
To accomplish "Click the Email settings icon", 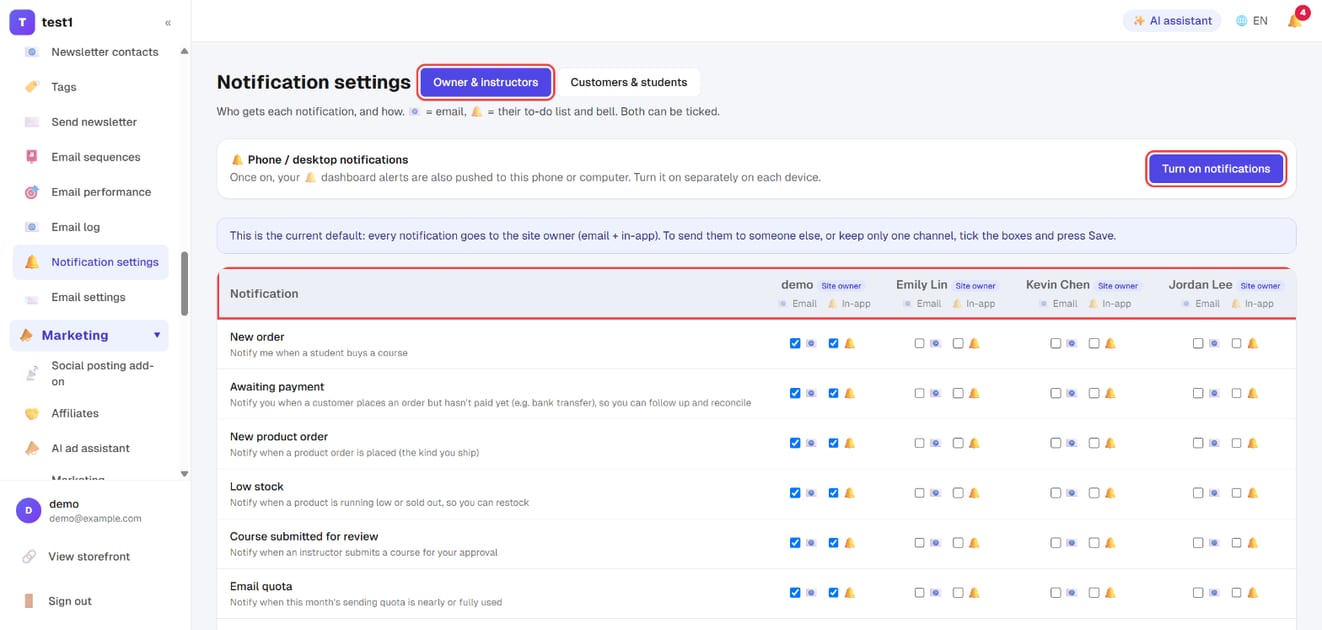I will point(32,297).
